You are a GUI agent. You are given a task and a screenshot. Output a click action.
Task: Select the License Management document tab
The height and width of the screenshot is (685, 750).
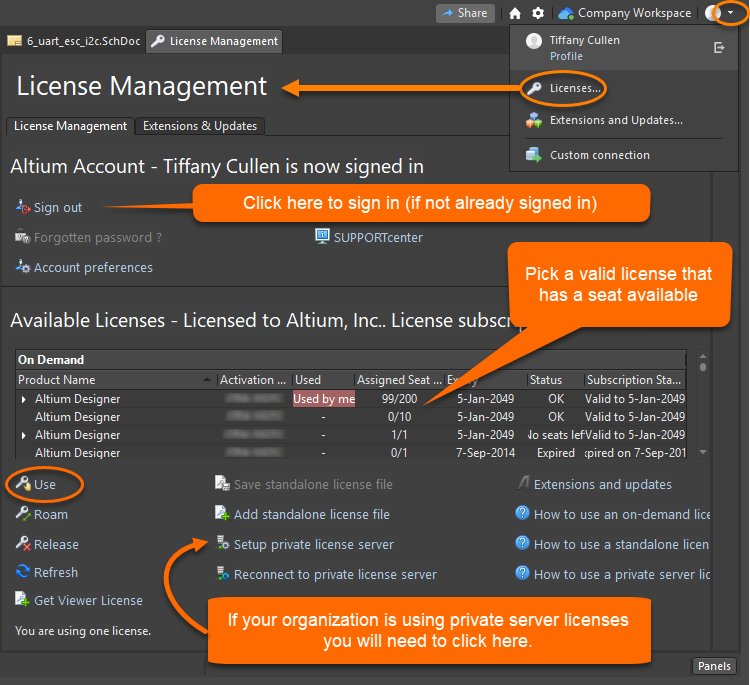pyautogui.click(x=214, y=41)
